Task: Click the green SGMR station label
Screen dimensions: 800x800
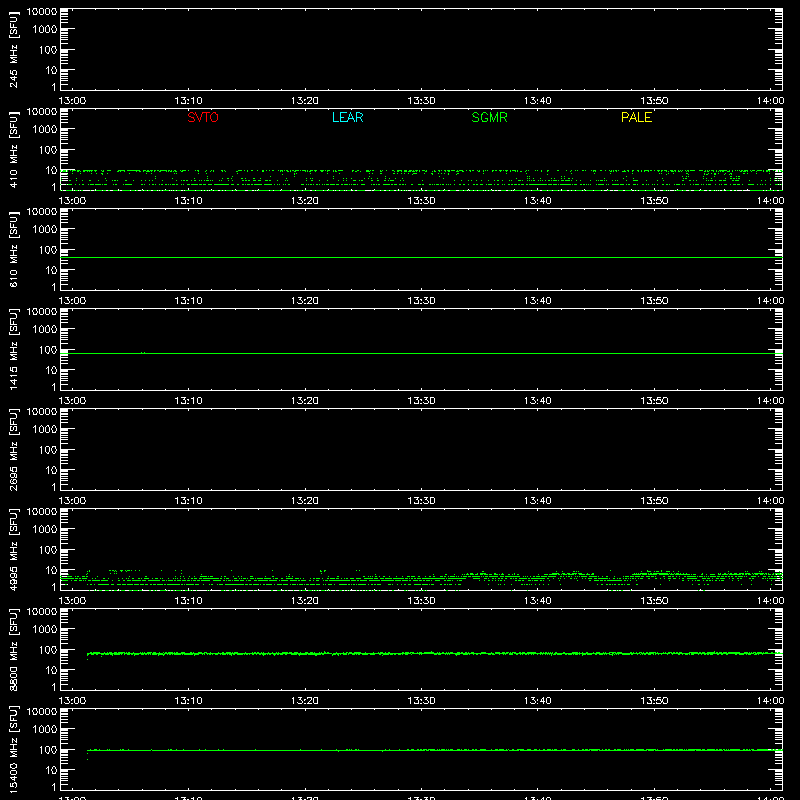Action: pos(489,117)
